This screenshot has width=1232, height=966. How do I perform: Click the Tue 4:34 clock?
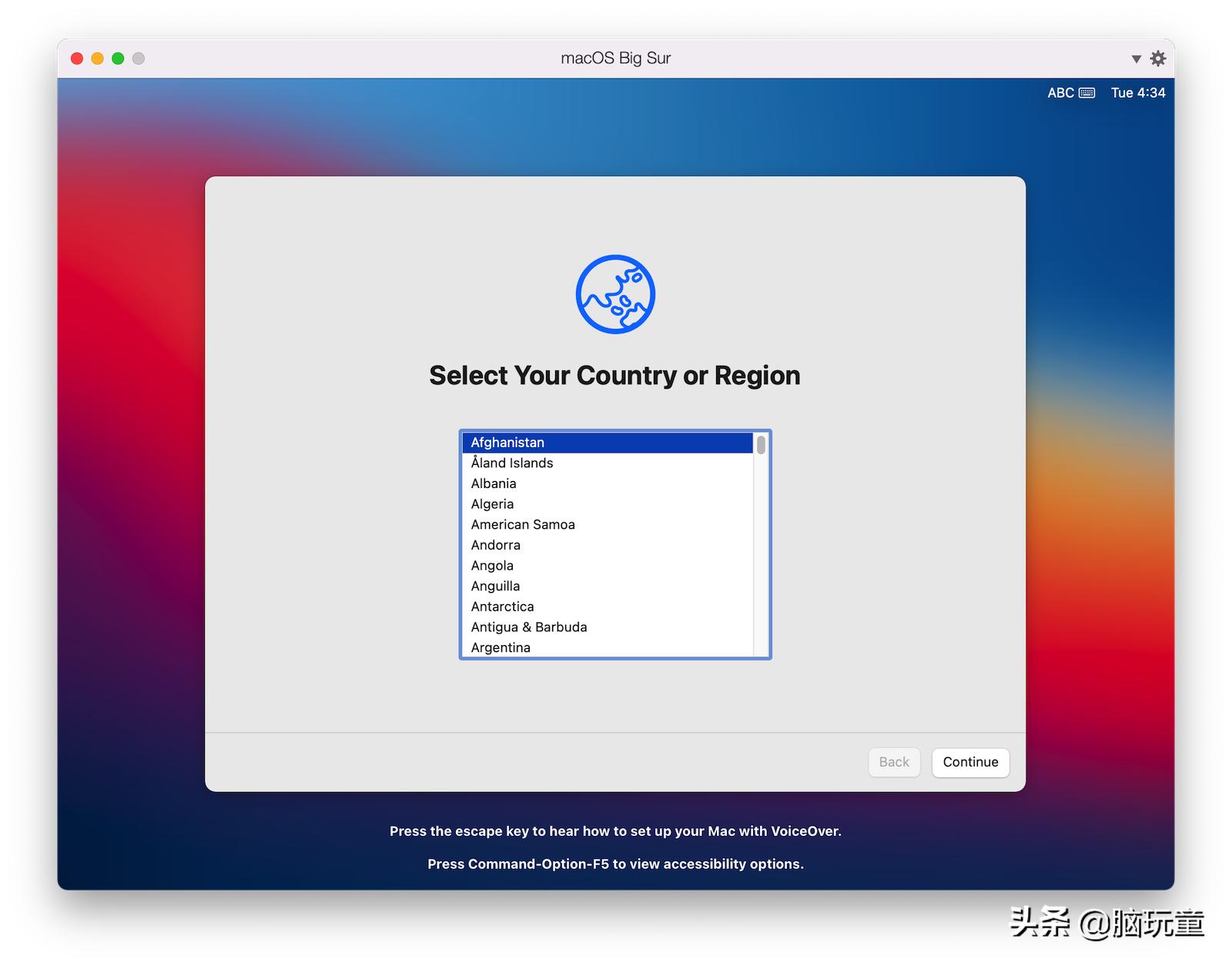point(1138,93)
